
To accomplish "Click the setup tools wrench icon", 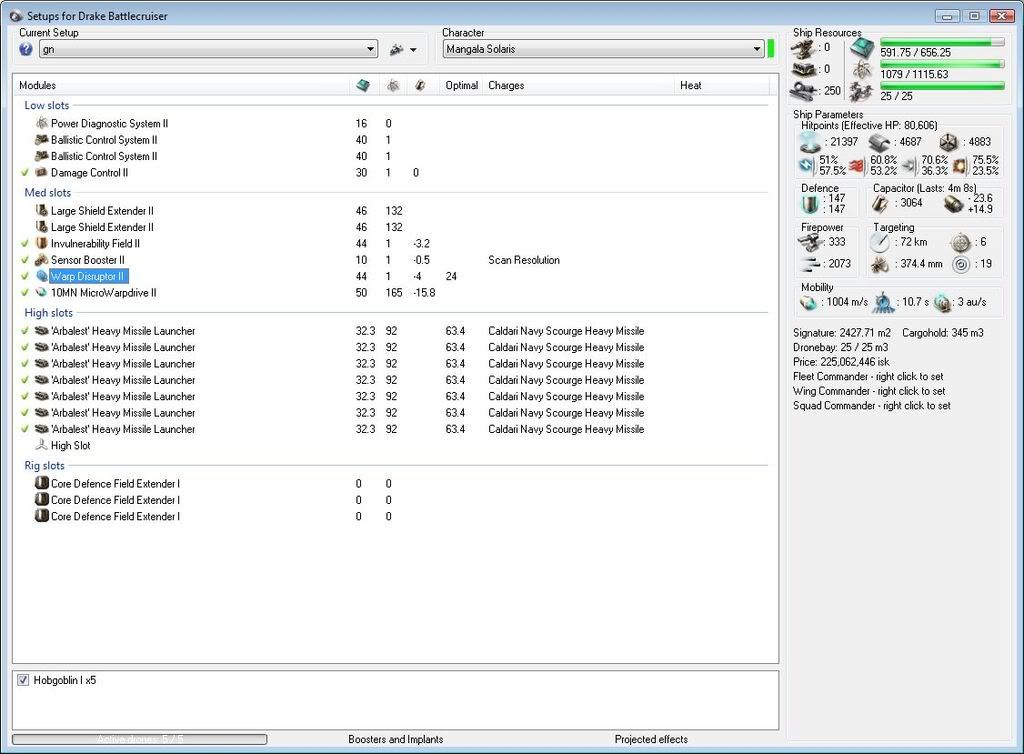I will 396,49.
